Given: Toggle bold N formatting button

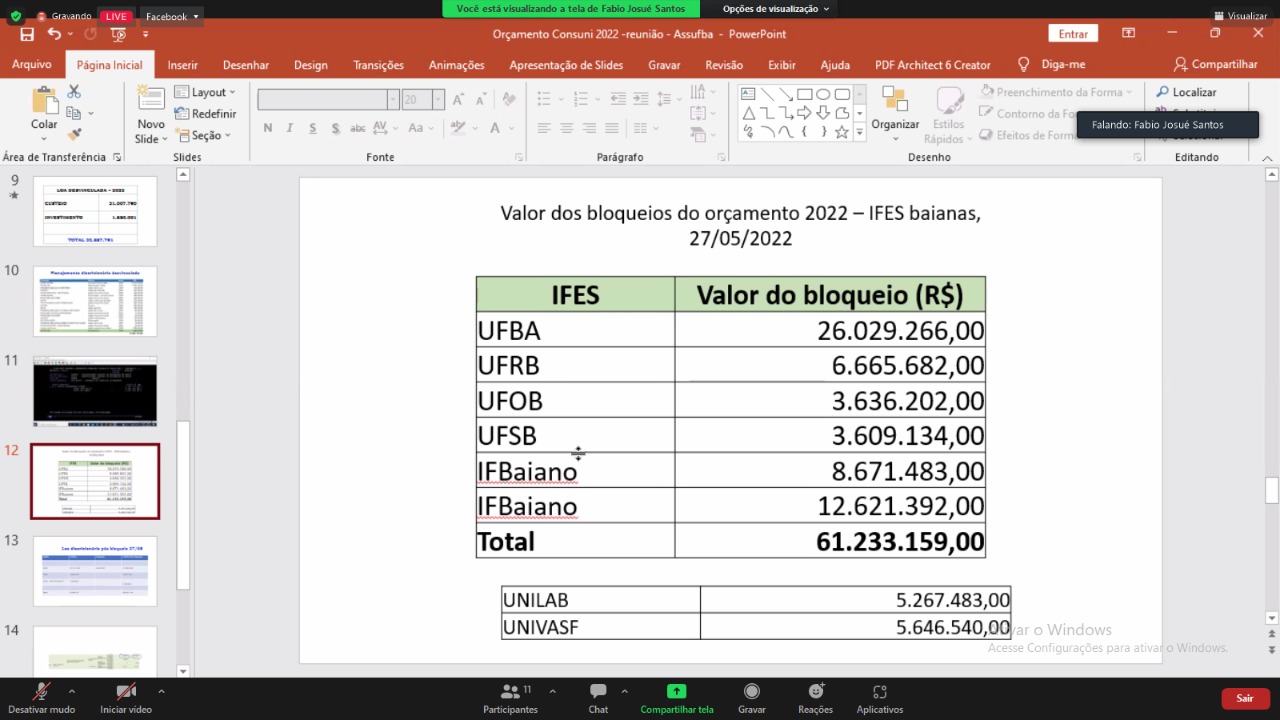Looking at the screenshot, I should click(268, 128).
